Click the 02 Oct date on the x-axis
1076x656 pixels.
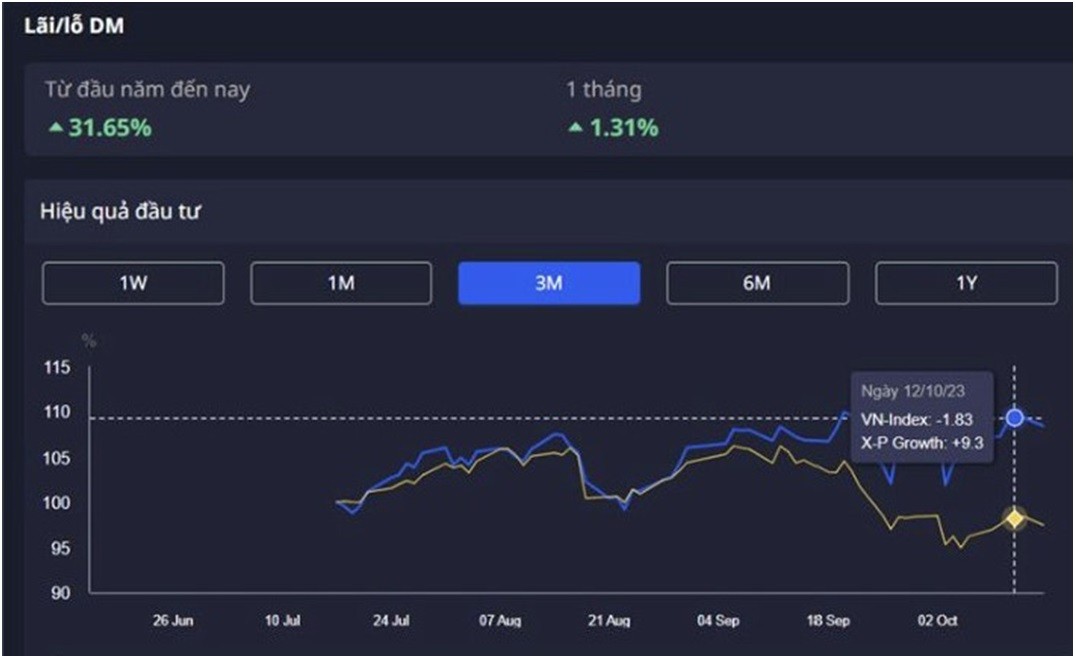tap(937, 621)
